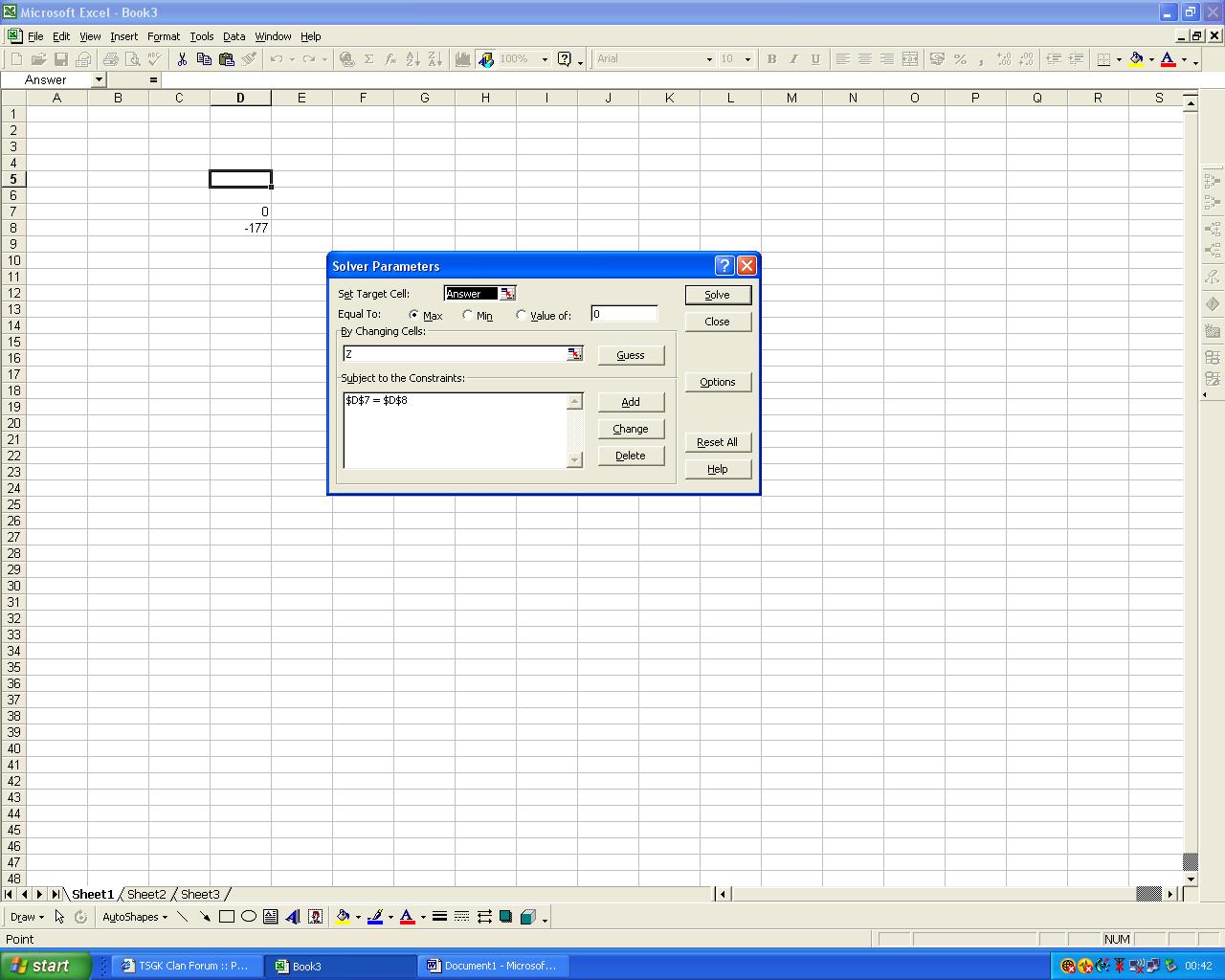Click the Add constraint button
This screenshot has height=980, width=1225.
[631, 402]
